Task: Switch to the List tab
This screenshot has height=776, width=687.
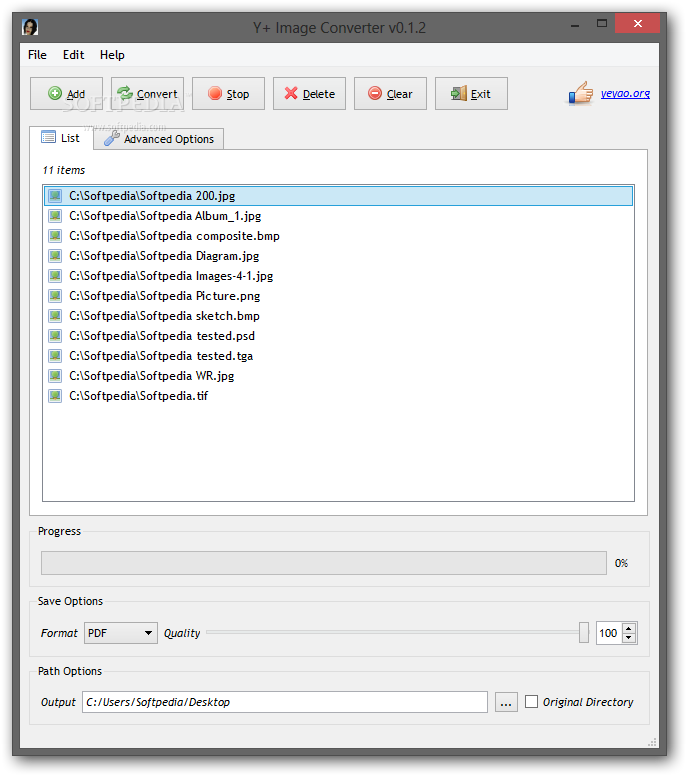Action: tap(61, 138)
